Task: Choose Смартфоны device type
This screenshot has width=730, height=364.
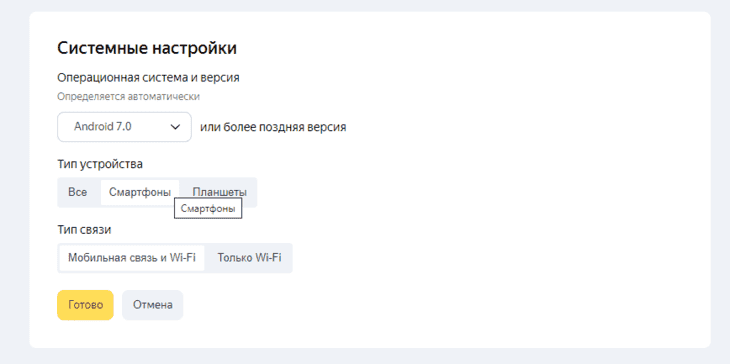Action: (x=140, y=192)
